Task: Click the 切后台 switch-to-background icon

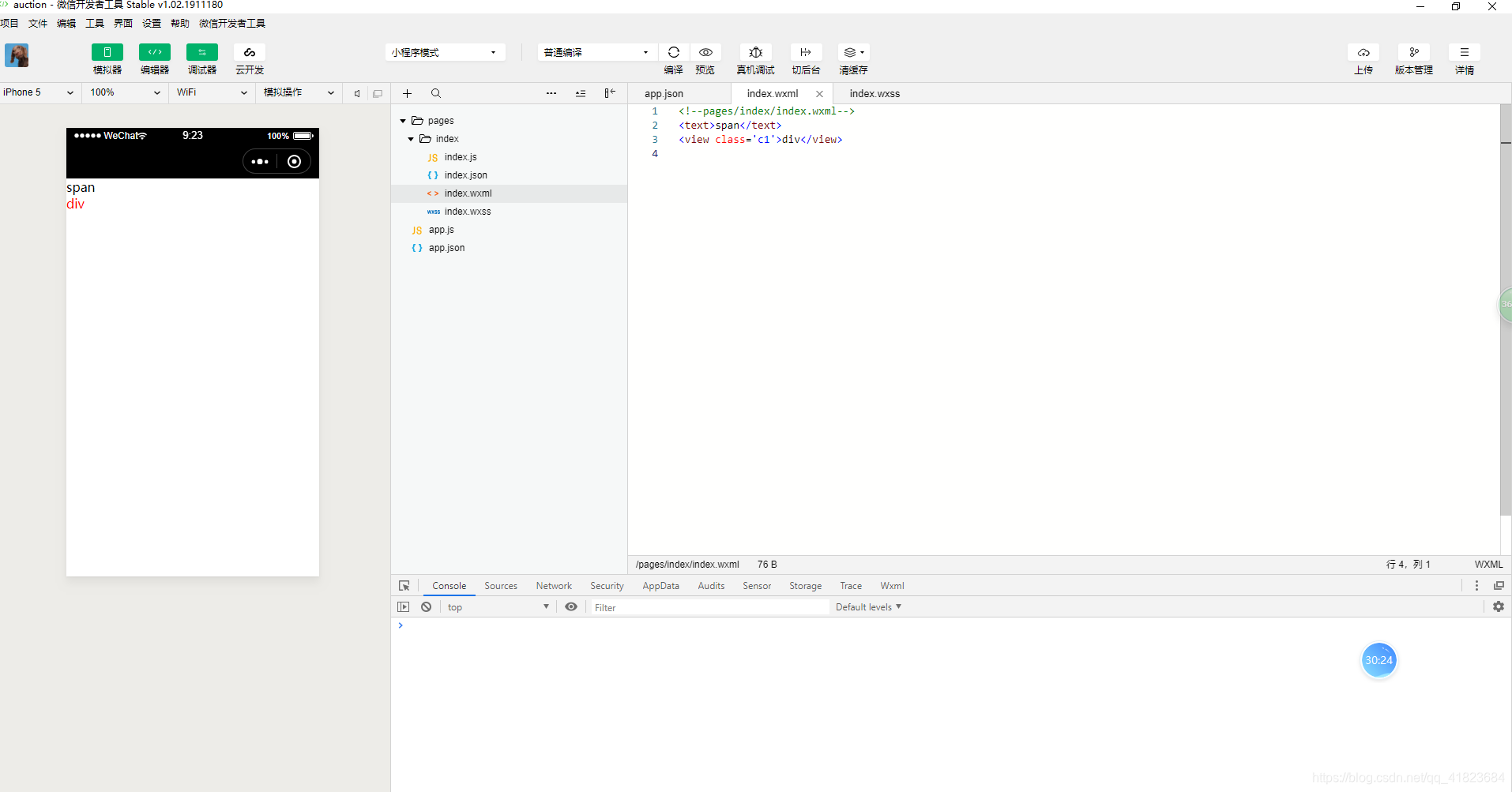Action: (806, 52)
